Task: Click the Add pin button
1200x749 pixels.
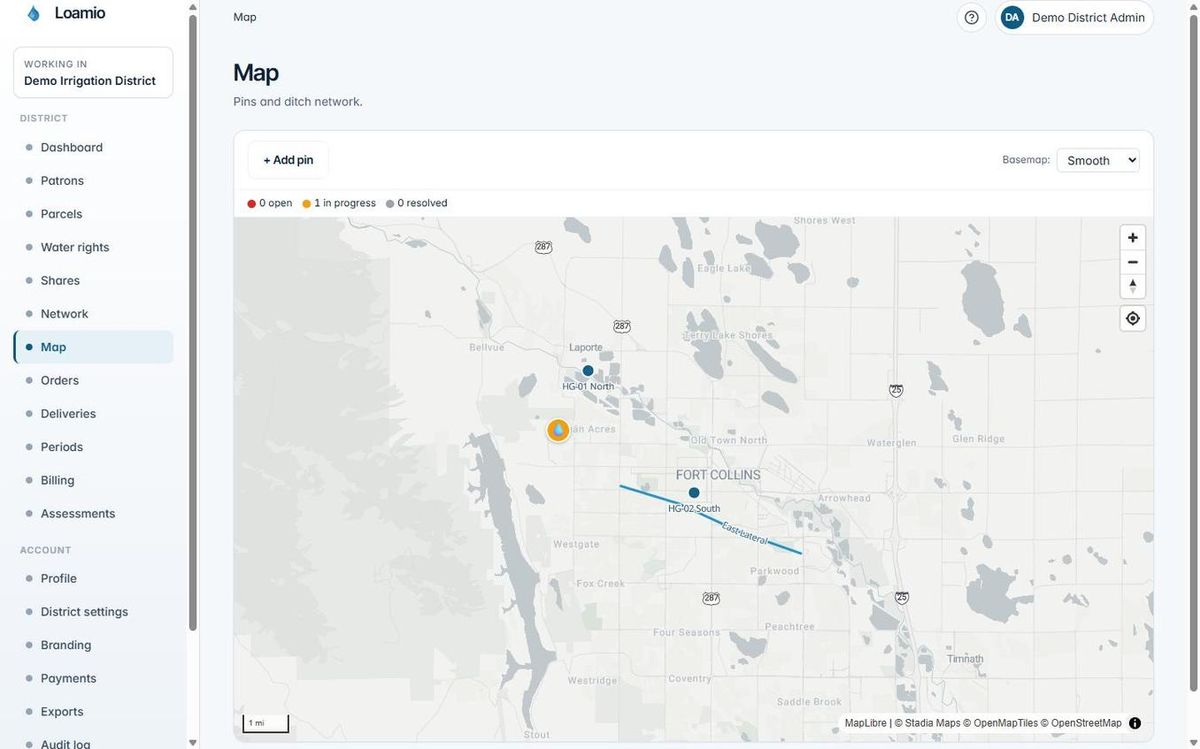Action: coord(288,160)
